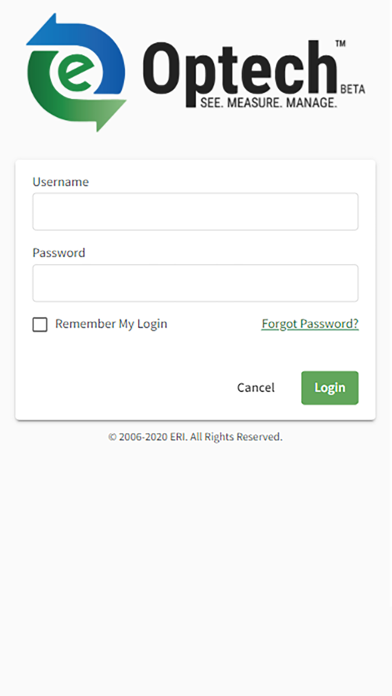Click the Remember My Login label text
Image resolution: width=392 pixels, height=696 pixels.
click(x=111, y=324)
